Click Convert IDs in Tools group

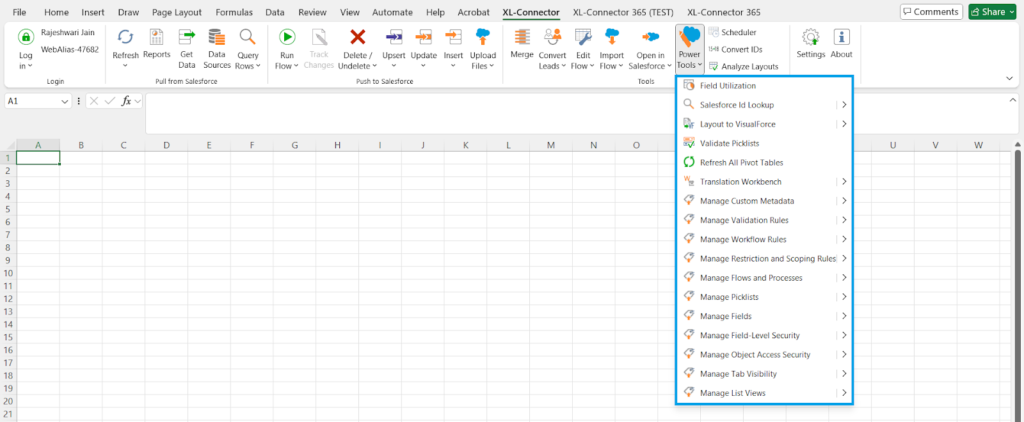tap(735, 49)
